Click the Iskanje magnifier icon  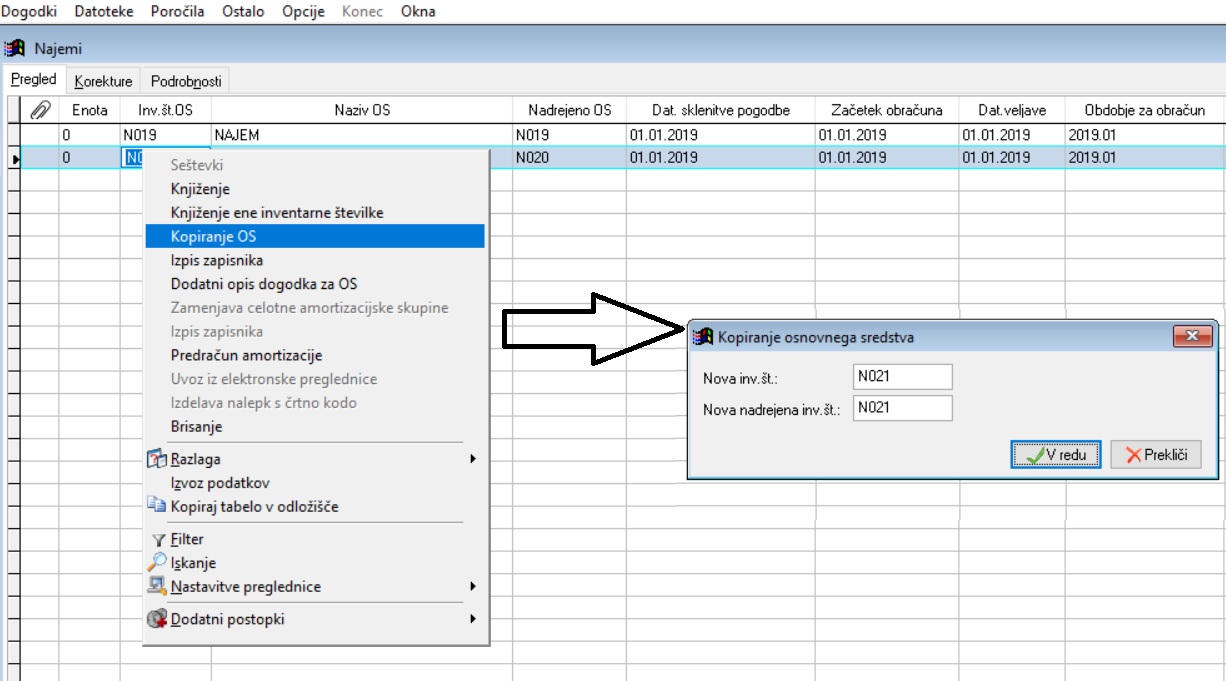157,563
